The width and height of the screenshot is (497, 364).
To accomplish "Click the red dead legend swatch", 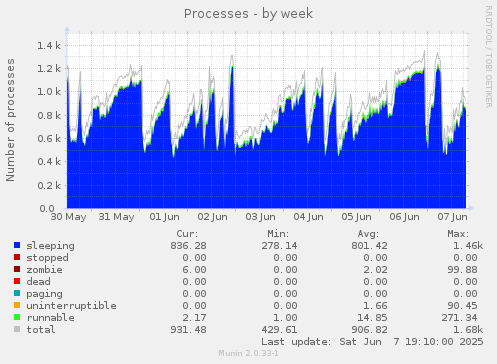I will (x=17, y=281).
